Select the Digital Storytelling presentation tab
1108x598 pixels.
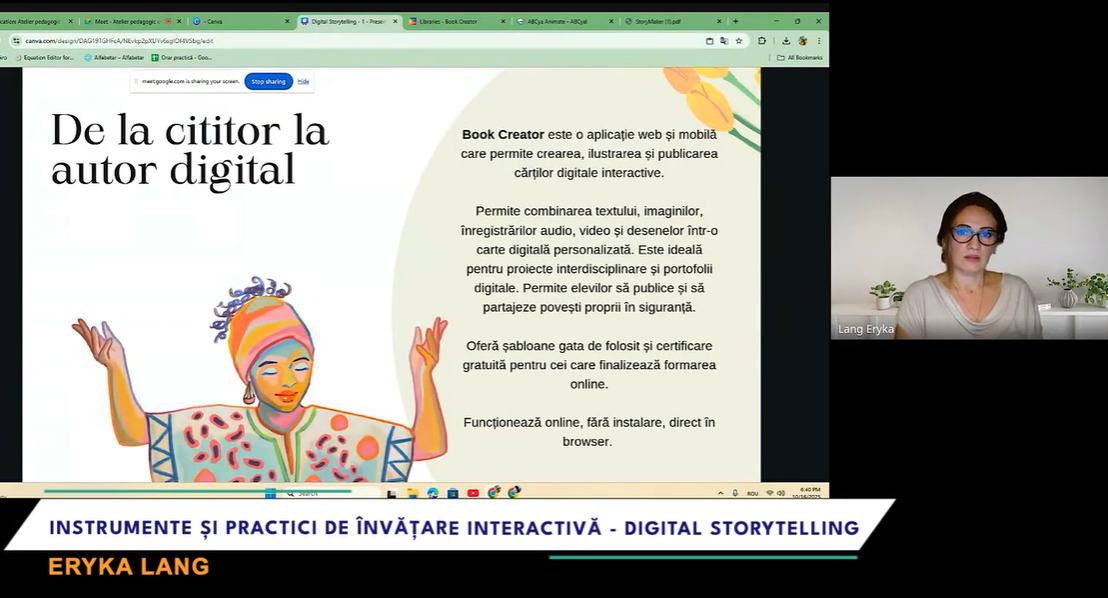(348, 21)
